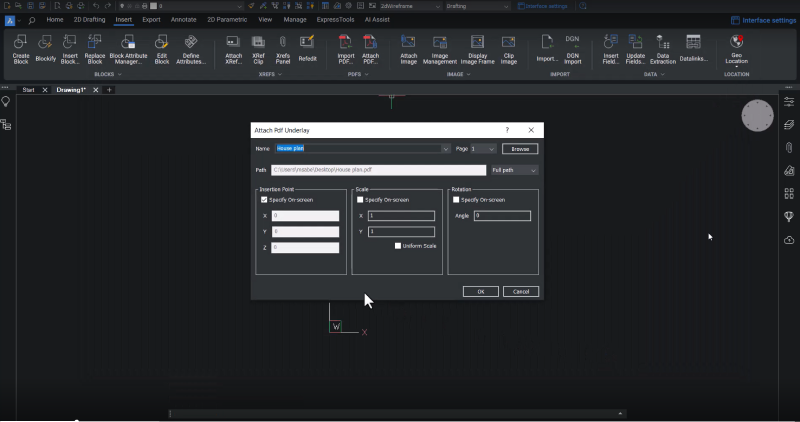800x422 pixels.
Task: Open the tips lightbulb side panel
Action: (6, 102)
